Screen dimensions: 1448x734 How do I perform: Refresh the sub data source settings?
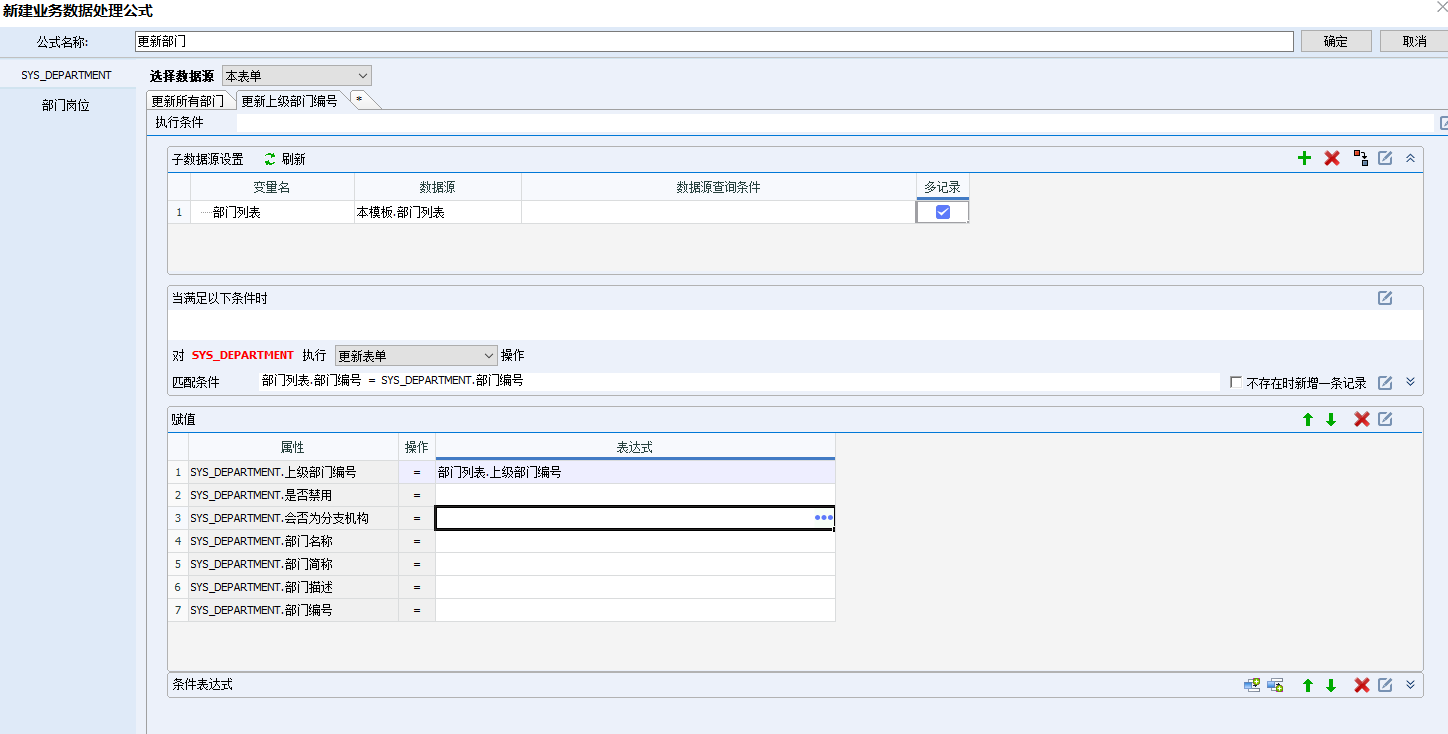point(284,159)
